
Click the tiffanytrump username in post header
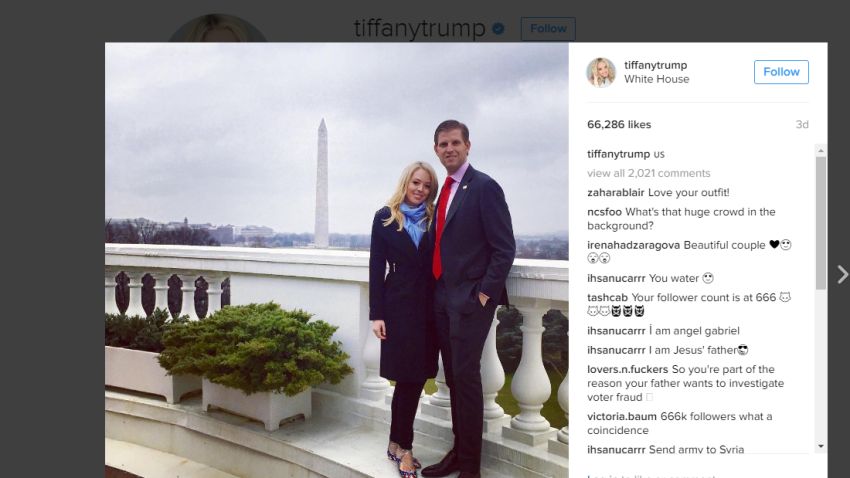tap(655, 65)
